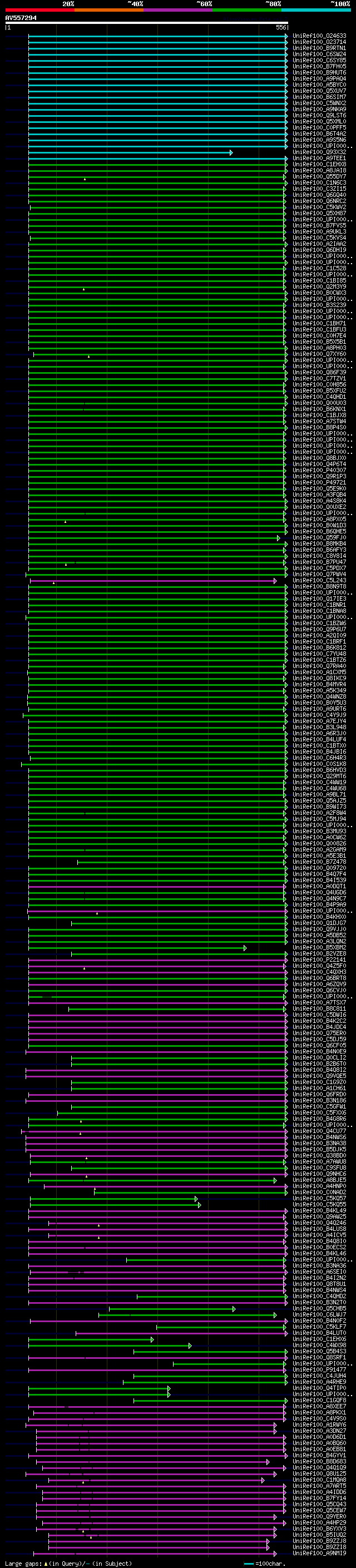Select UniRef100_Q17IE3 label
This screenshot has width=356, height=1568.
[x=319, y=599]
